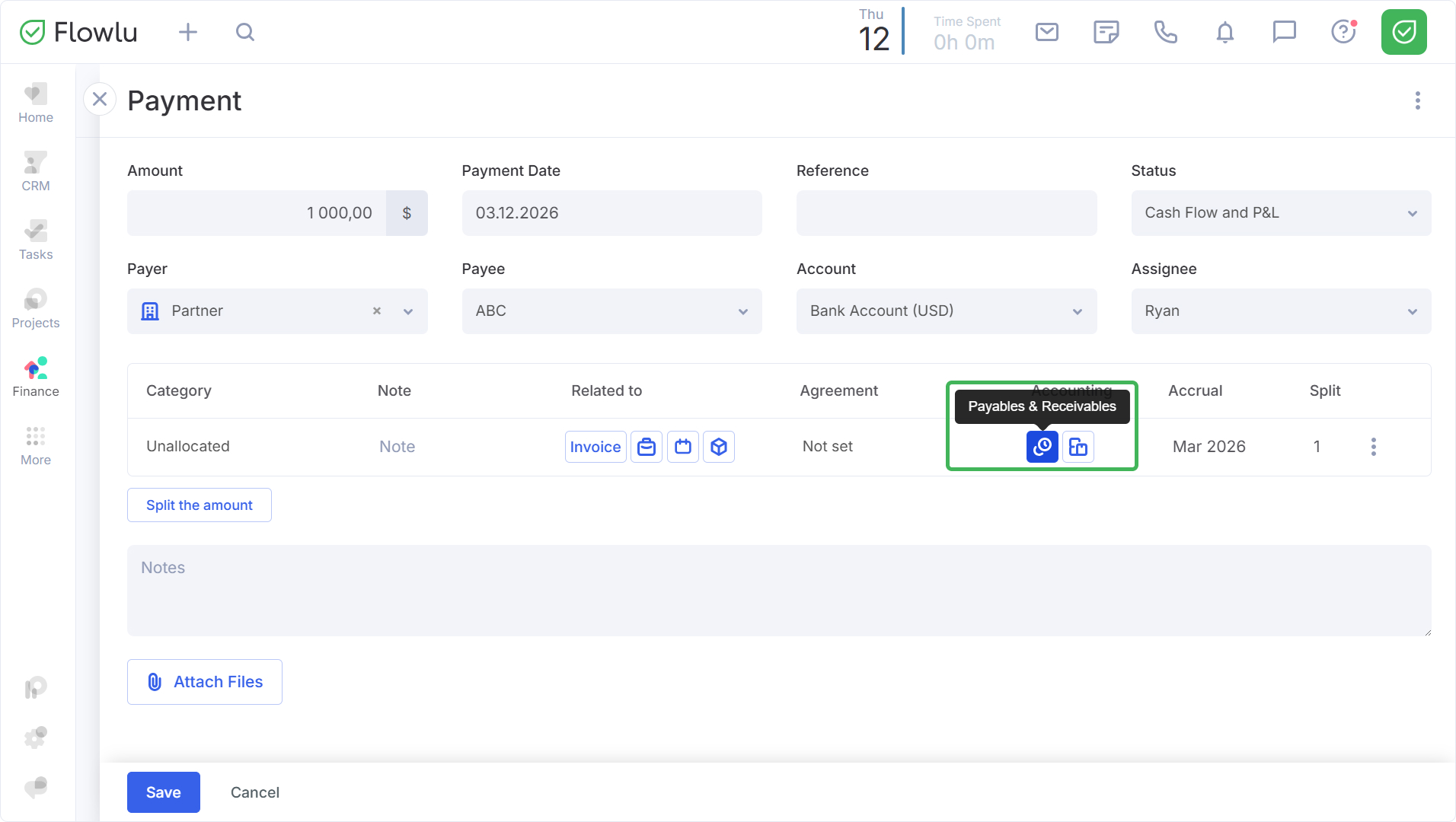Viewport: 1456px width, 822px height.
Task: Click Split the amount button
Action: click(200, 505)
